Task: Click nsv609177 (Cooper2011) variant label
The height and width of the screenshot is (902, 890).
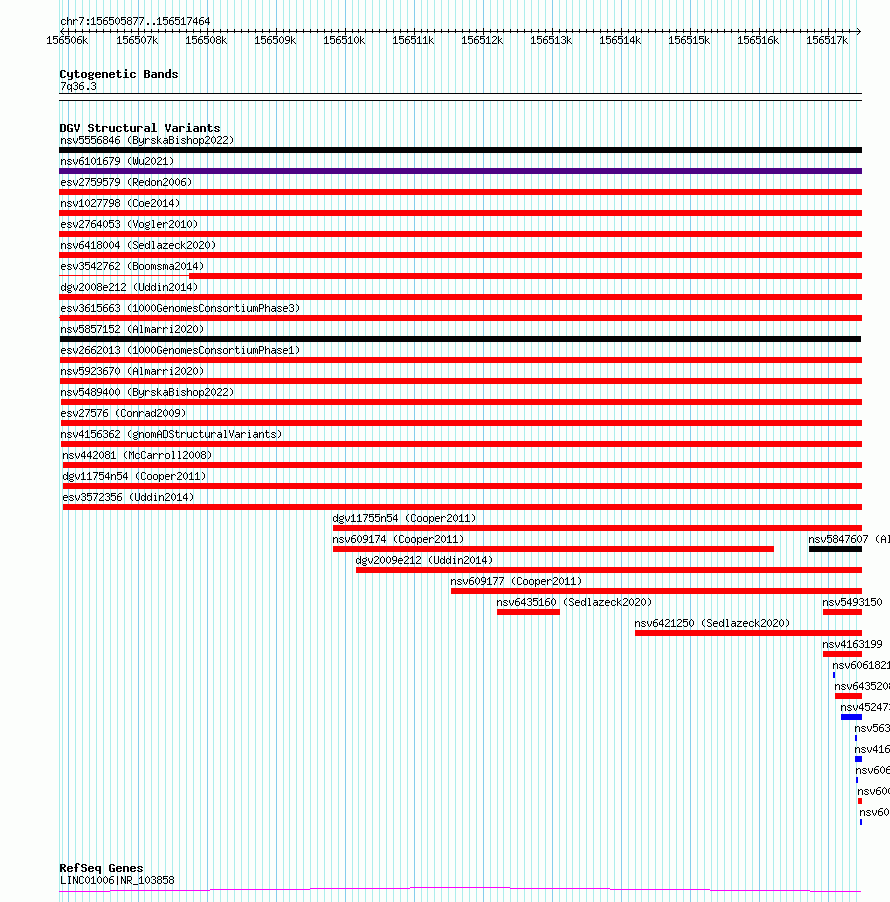Action: [x=516, y=581]
